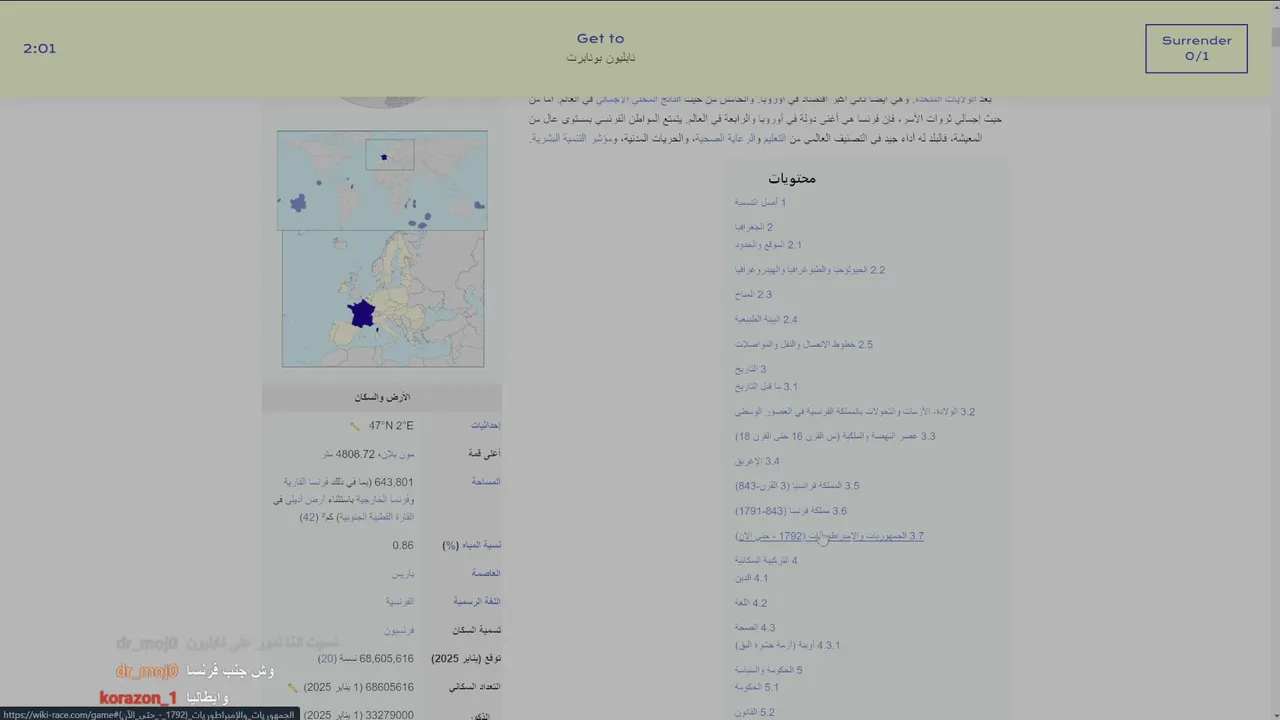Open contents entry 2.5 on transport and communications
The image size is (1280, 720).
coord(804,345)
